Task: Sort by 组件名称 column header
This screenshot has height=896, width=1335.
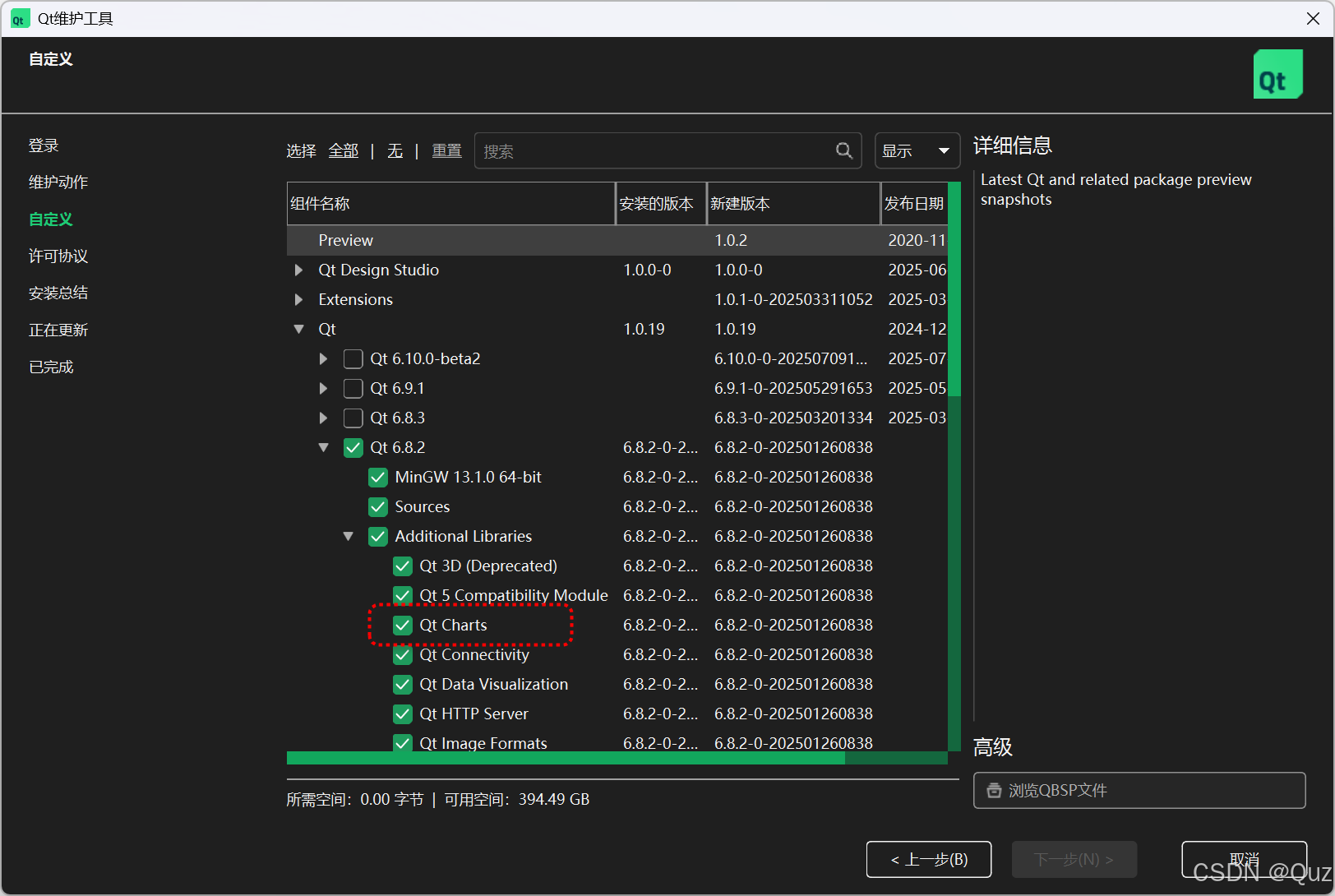Action: (x=451, y=204)
